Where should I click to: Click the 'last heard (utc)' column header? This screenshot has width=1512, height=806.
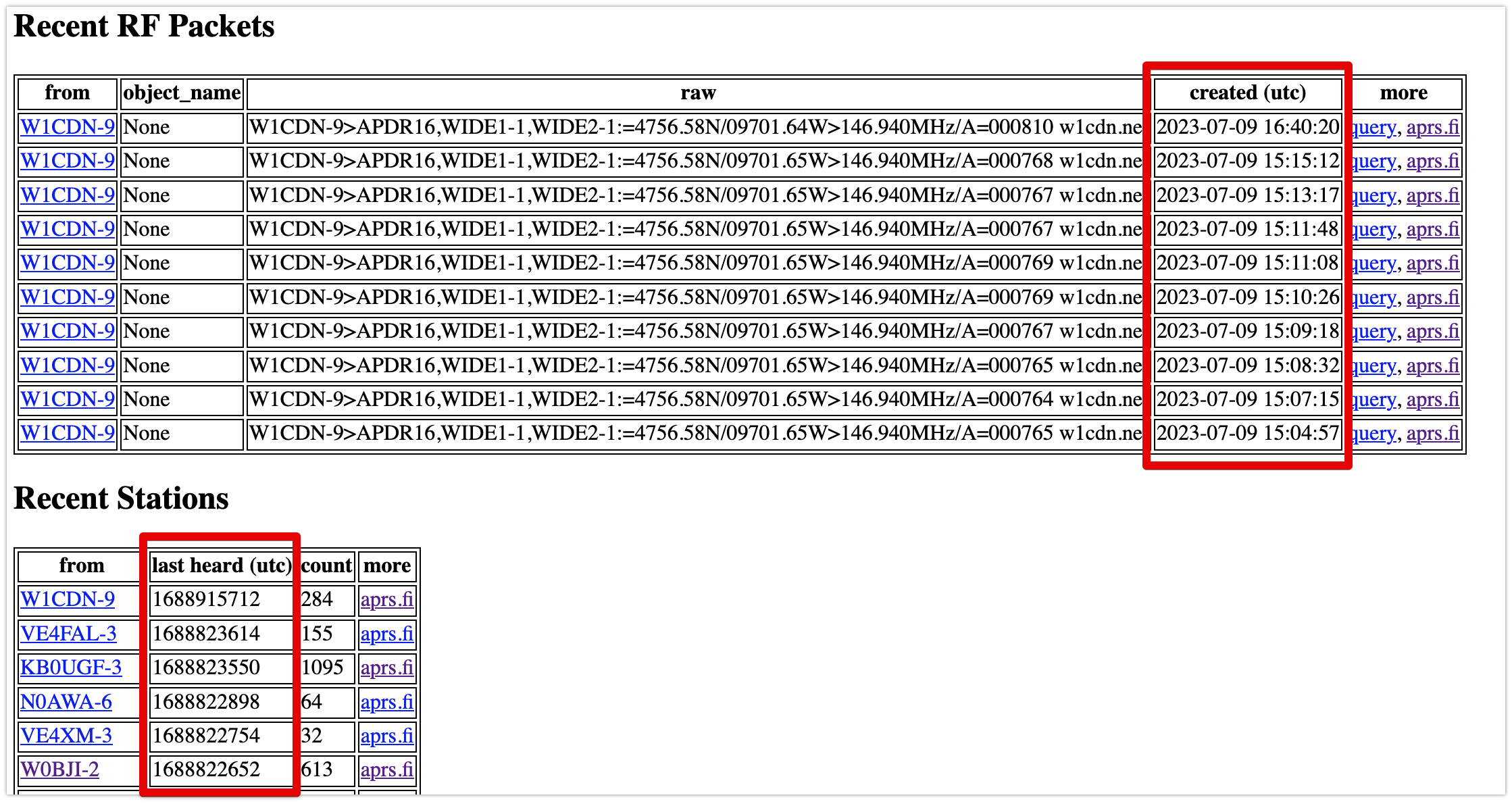222,565
